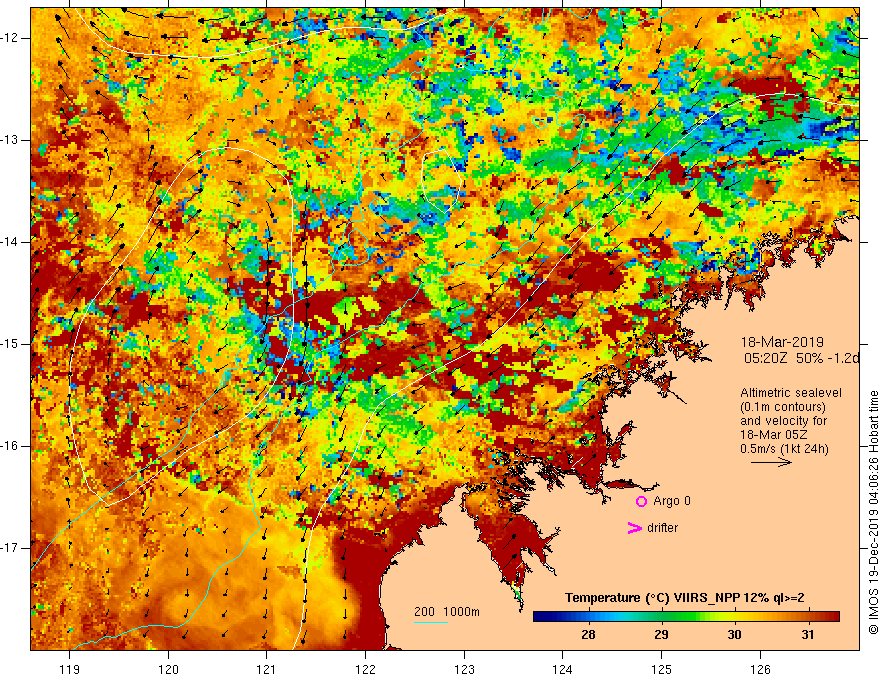Click the color bar label "28"
Viewport: 880px width, 680px height.
point(588,635)
